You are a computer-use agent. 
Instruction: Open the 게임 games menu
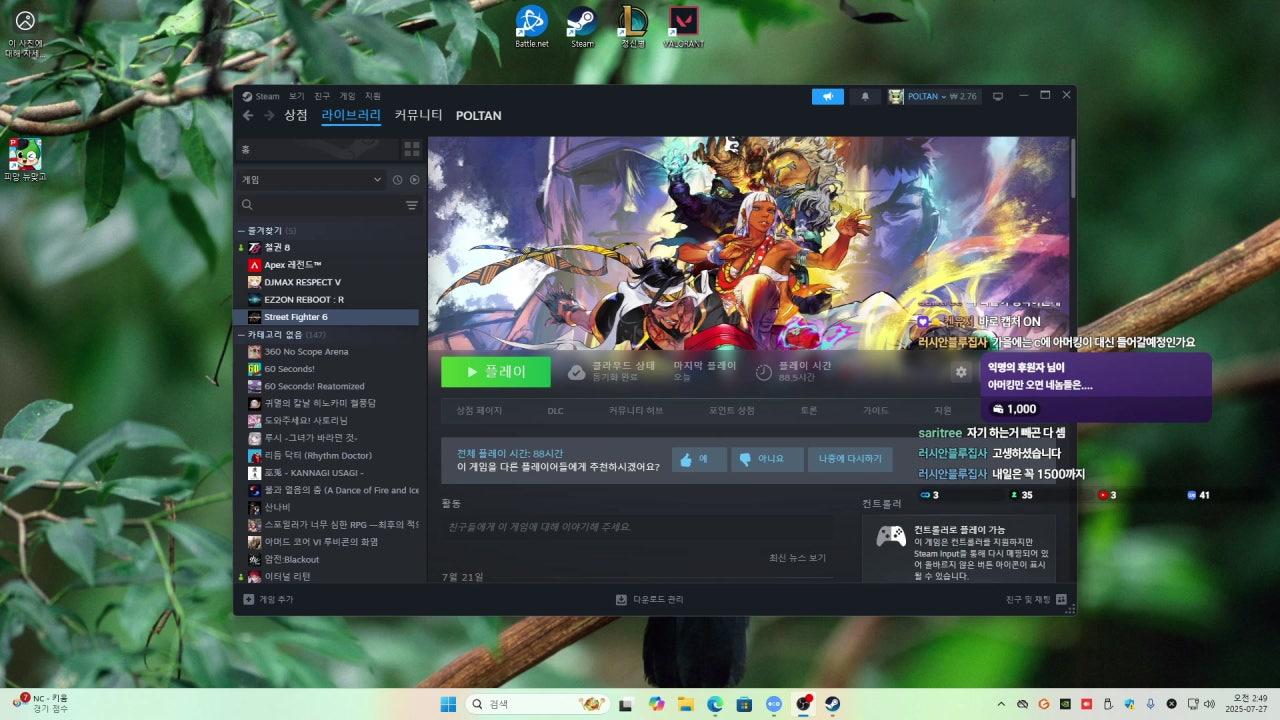pyautogui.click(x=347, y=96)
